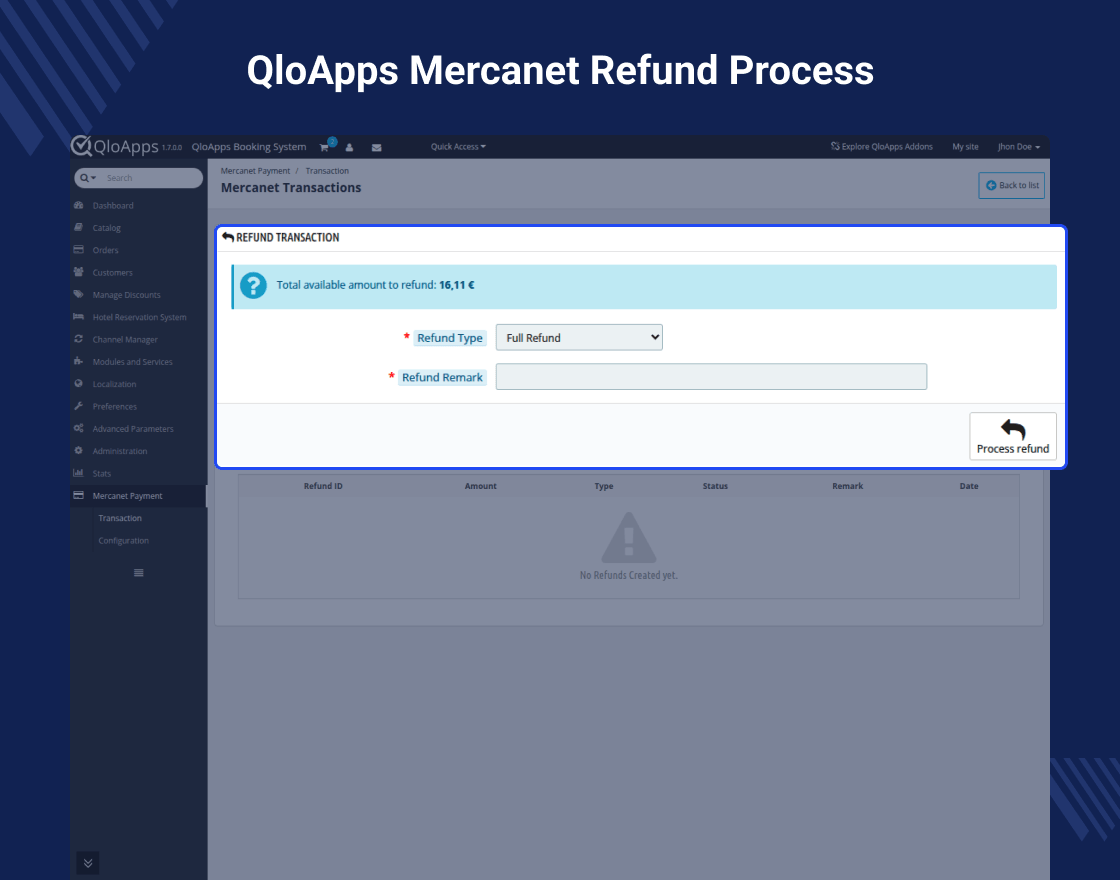Viewport: 1120px width, 880px height.
Task: Click the hamburger collapse menu icon
Action: 139,573
